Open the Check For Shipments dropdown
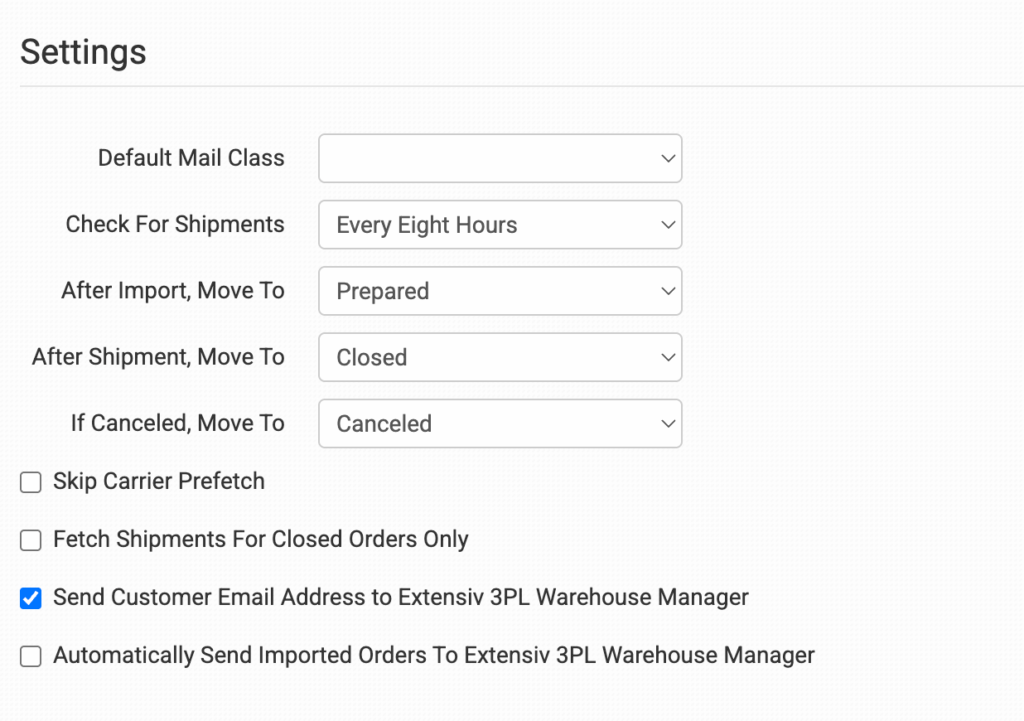The width and height of the screenshot is (1024, 721). click(x=500, y=225)
